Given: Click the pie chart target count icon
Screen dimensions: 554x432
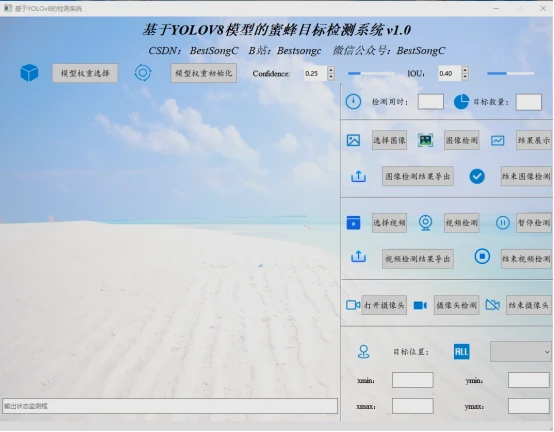Looking at the screenshot, I should [x=461, y=102].
